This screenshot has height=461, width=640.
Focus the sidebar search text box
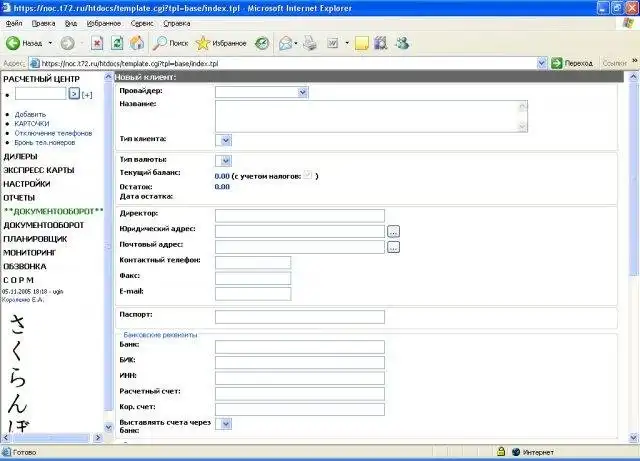(x=40, y=94)
